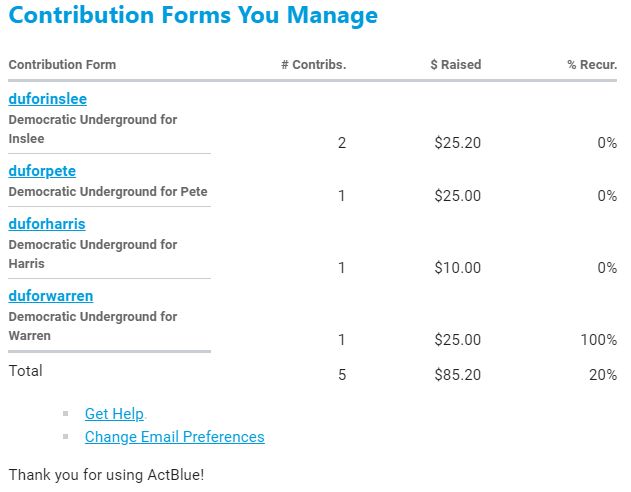
Task: Select the % Recur. column header
Action: tap(592, 65)
